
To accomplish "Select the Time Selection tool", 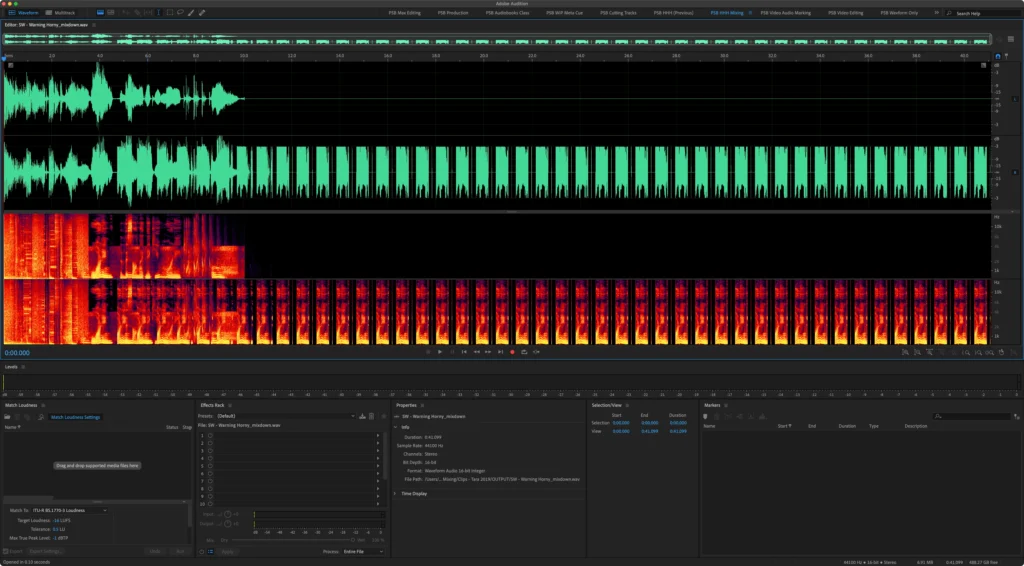I will 159,12.
